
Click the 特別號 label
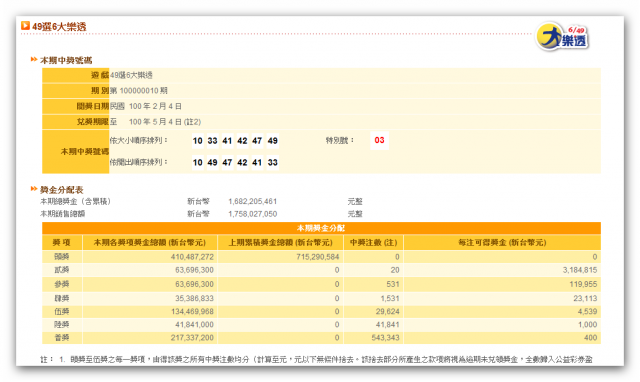click(339, 140)
